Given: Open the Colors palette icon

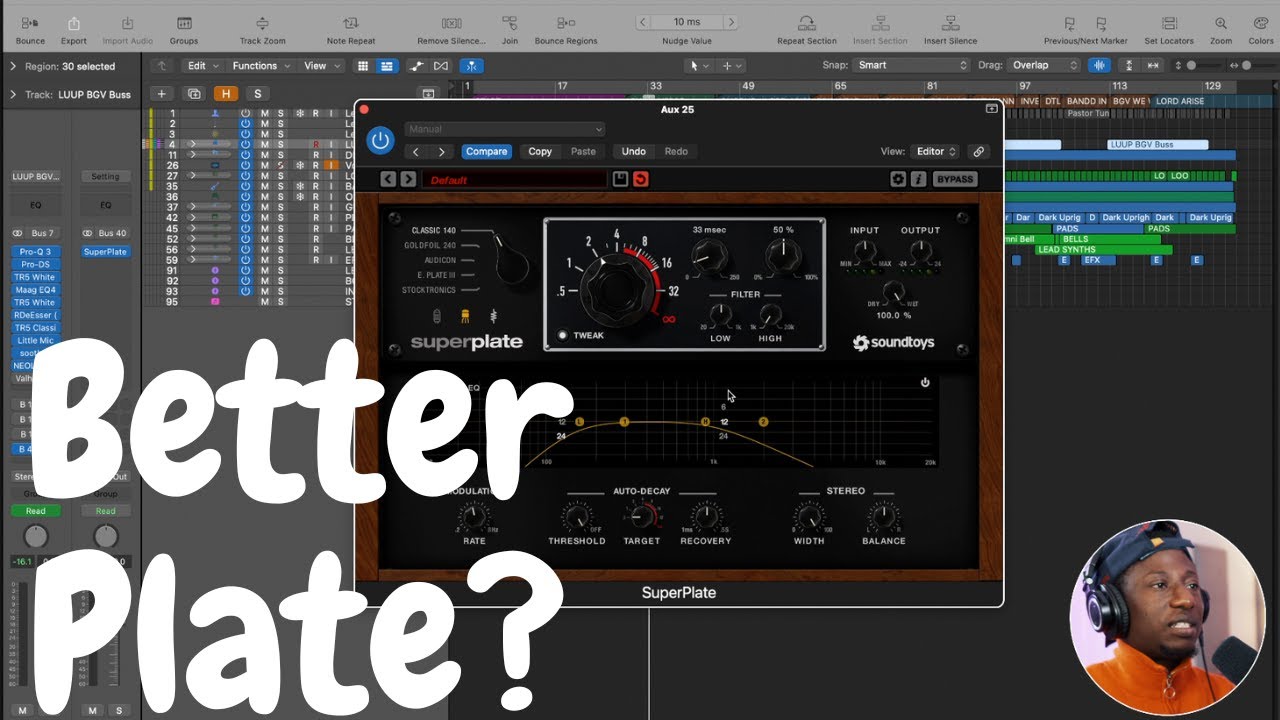Looking at the screenshot, I should [1261, 23].
